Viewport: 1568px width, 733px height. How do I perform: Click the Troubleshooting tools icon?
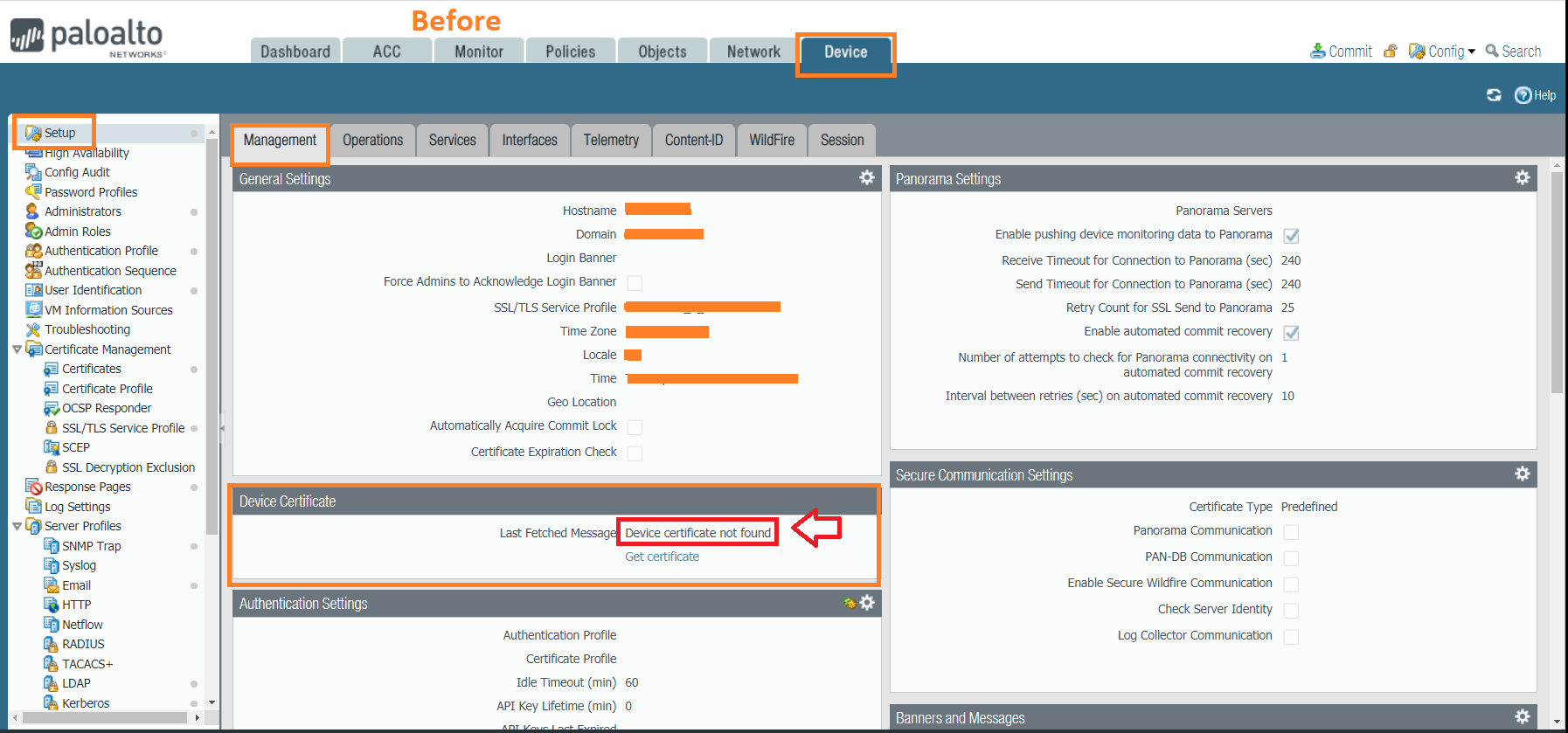tap(33, 329)
